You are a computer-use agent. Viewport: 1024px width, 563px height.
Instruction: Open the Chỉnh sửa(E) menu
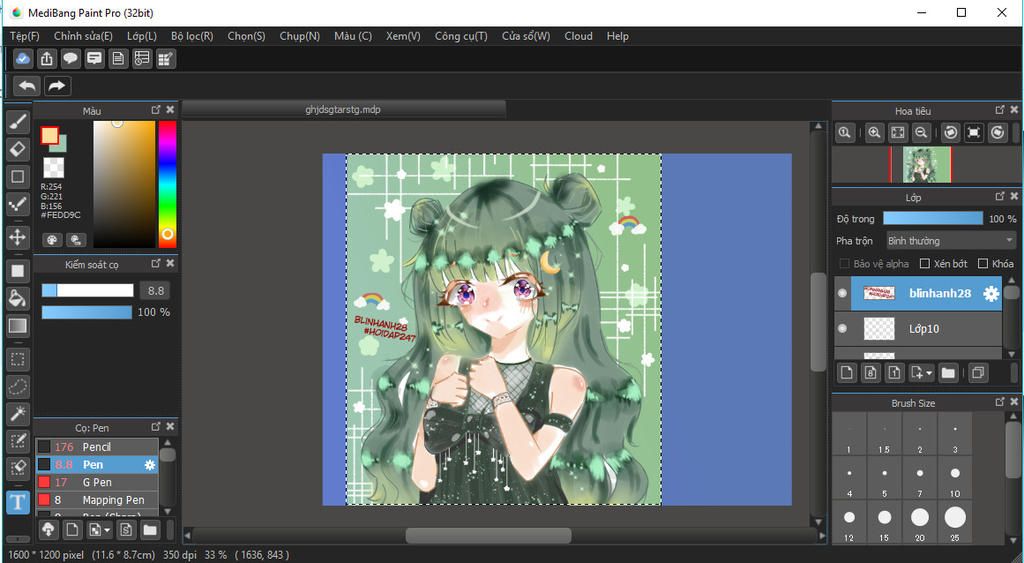83,36
